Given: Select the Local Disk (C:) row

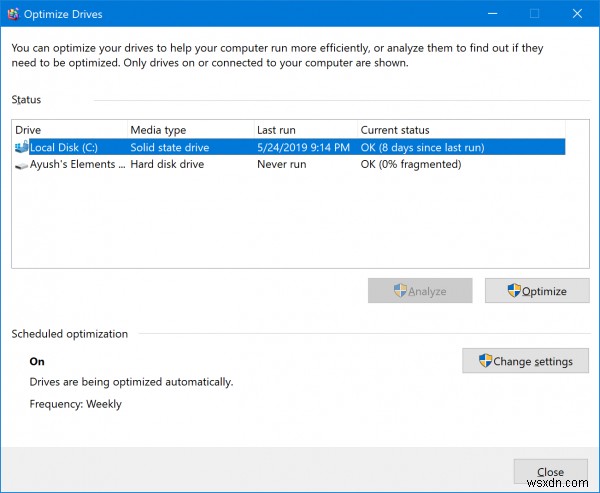Looking at the screenshot, I should click(x=290, y=147).
